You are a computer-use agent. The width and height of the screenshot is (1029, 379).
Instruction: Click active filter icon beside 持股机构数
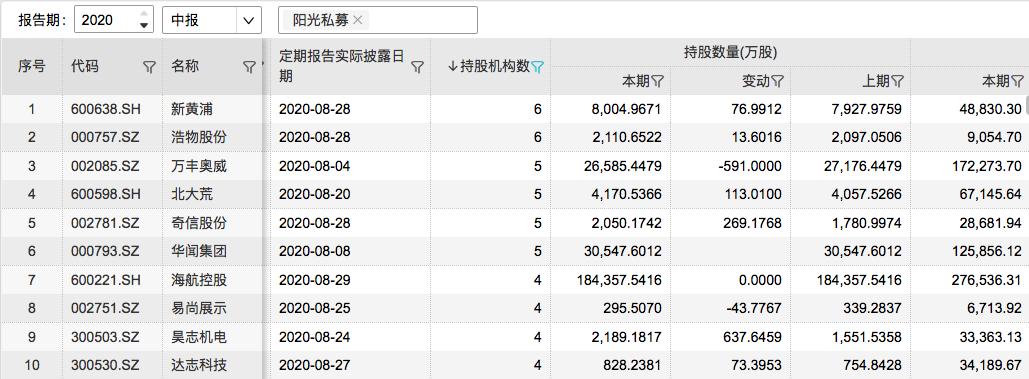coord(537,67)
